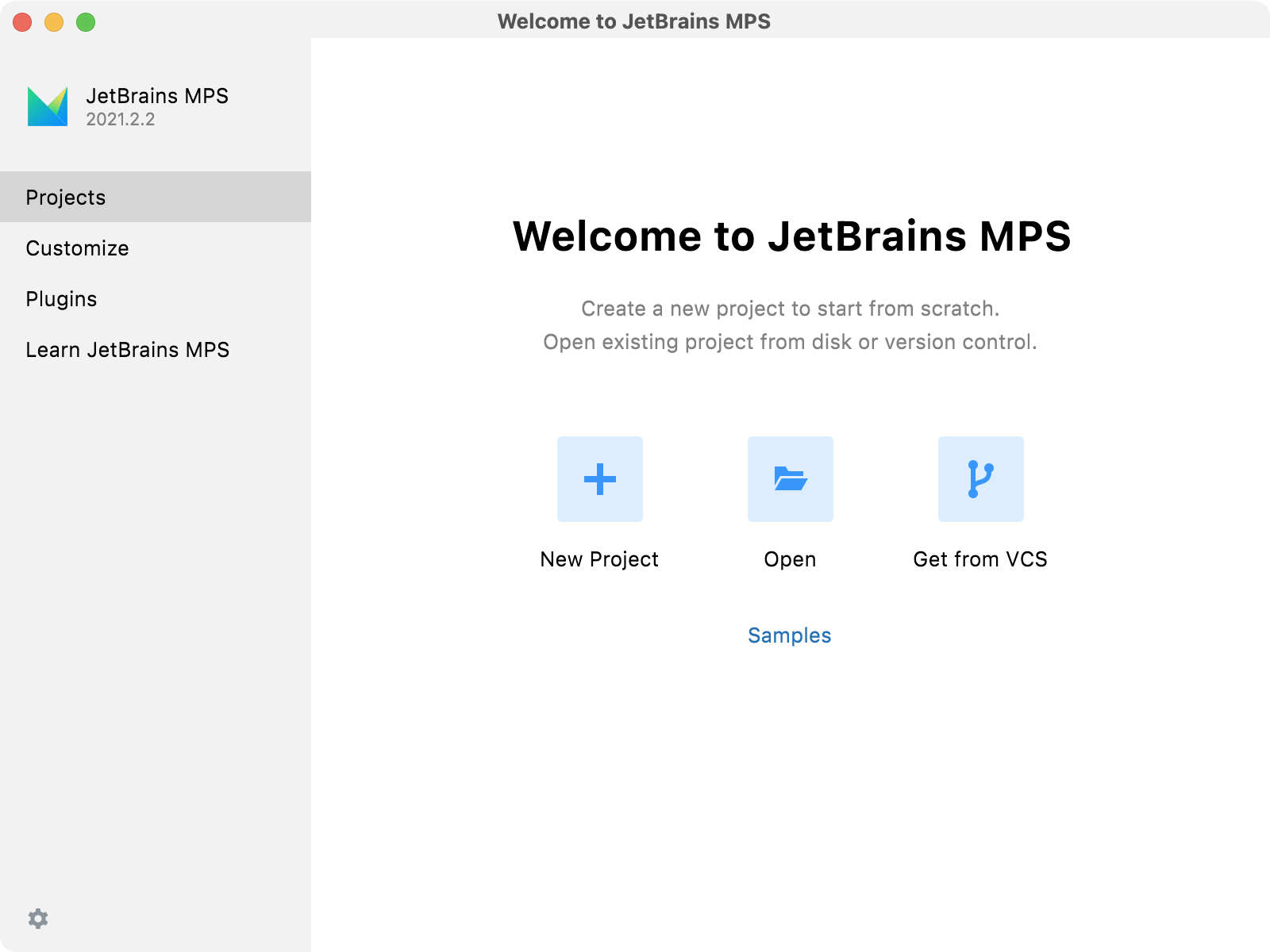Click the Get from VCS label

(x=980, y=559)
